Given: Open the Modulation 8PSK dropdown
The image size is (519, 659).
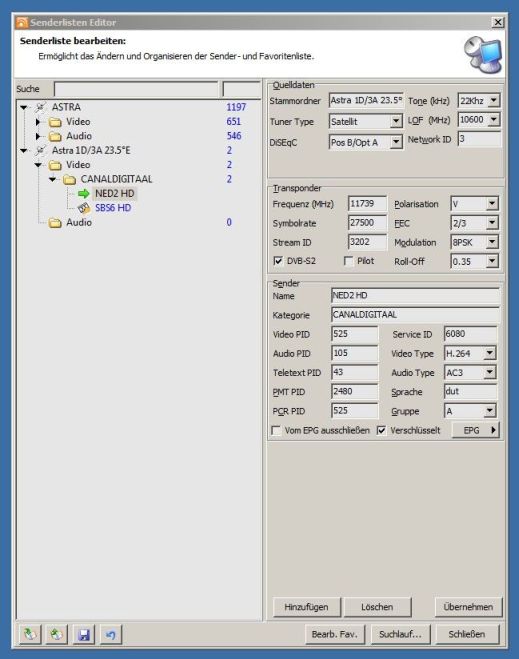Looking at the screenshot, I should (492, 242).
